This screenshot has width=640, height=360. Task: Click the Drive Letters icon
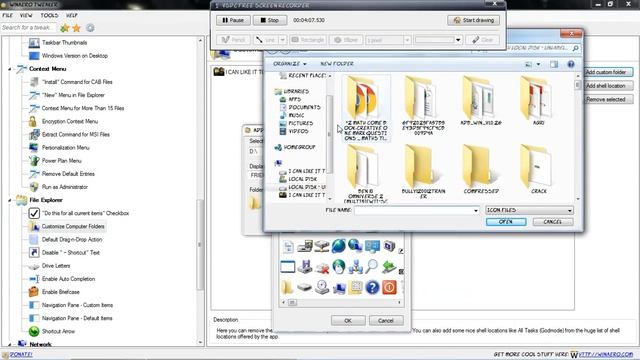coord(34,266)
